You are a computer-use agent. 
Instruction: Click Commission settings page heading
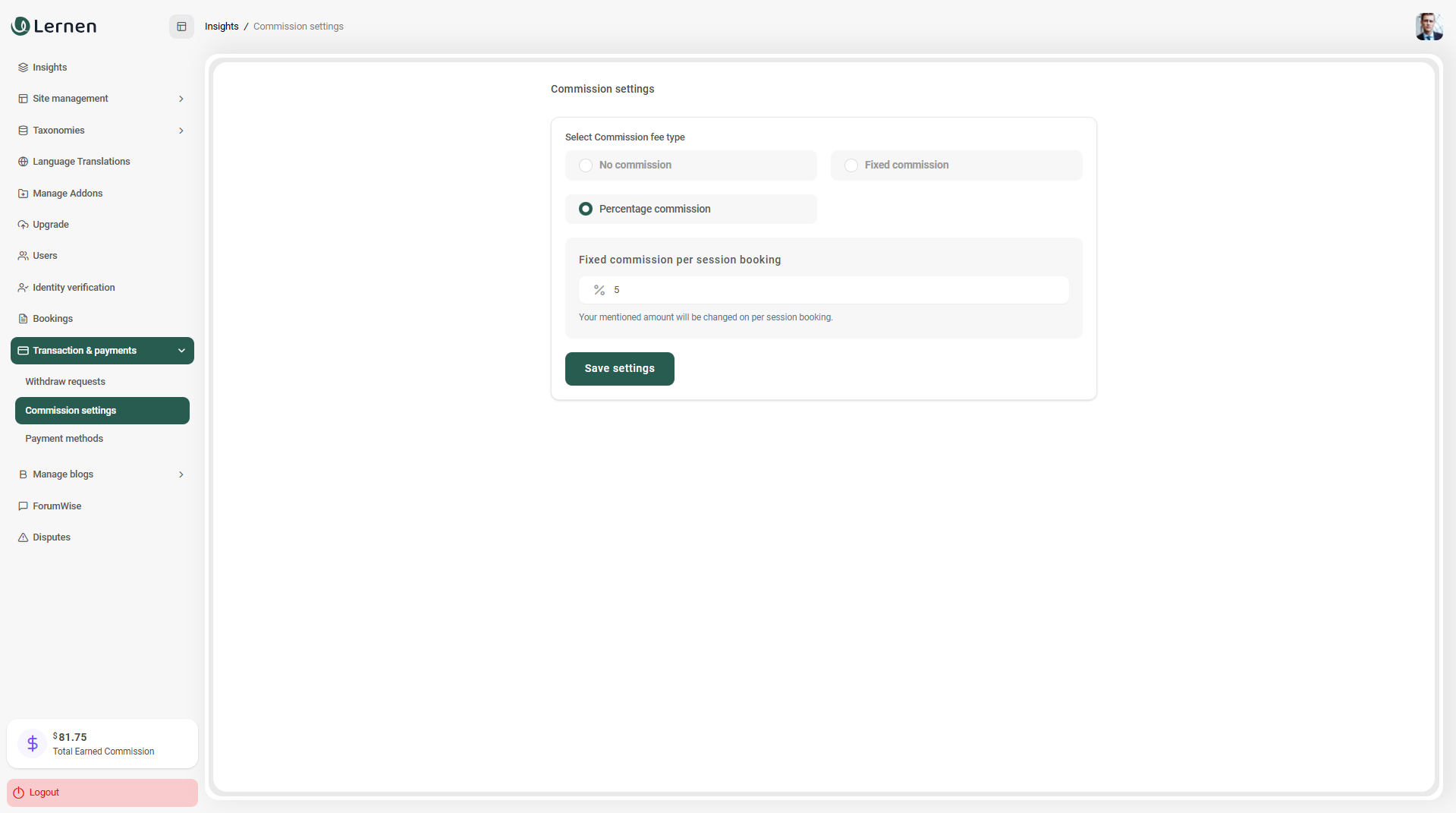602,89
